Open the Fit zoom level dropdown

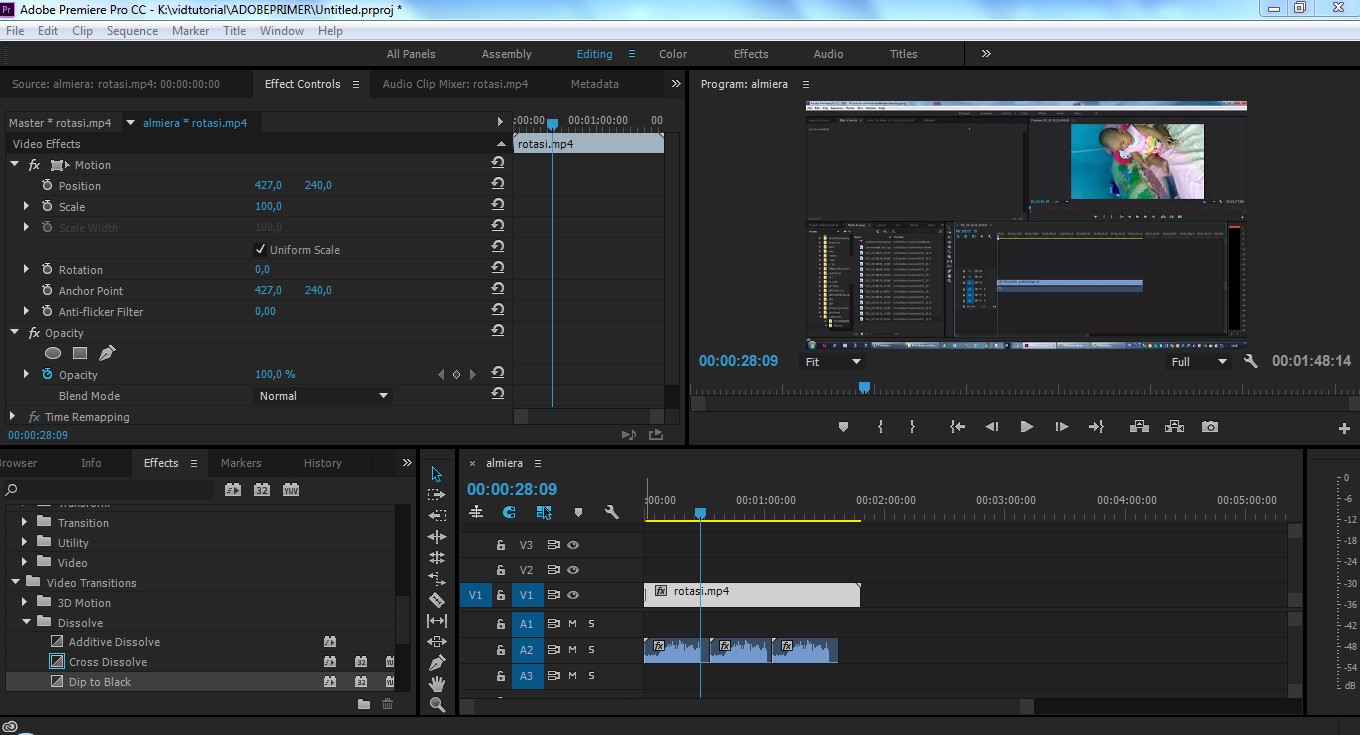(833, 362)
